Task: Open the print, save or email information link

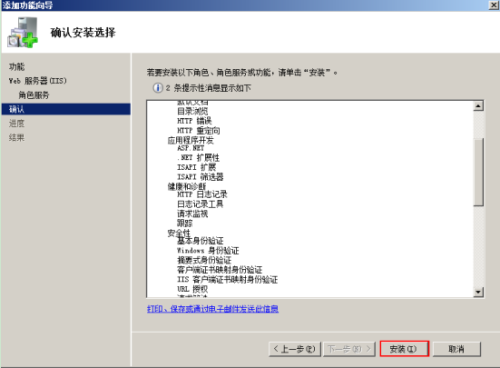Action: 213,309
